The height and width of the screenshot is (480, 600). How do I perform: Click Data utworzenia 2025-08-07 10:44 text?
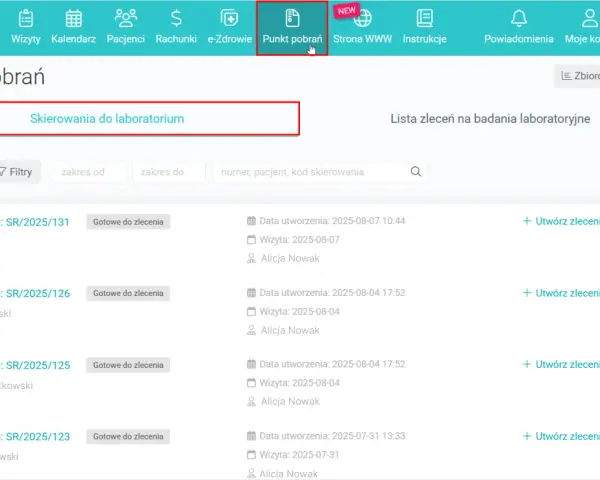pos(332,221)
